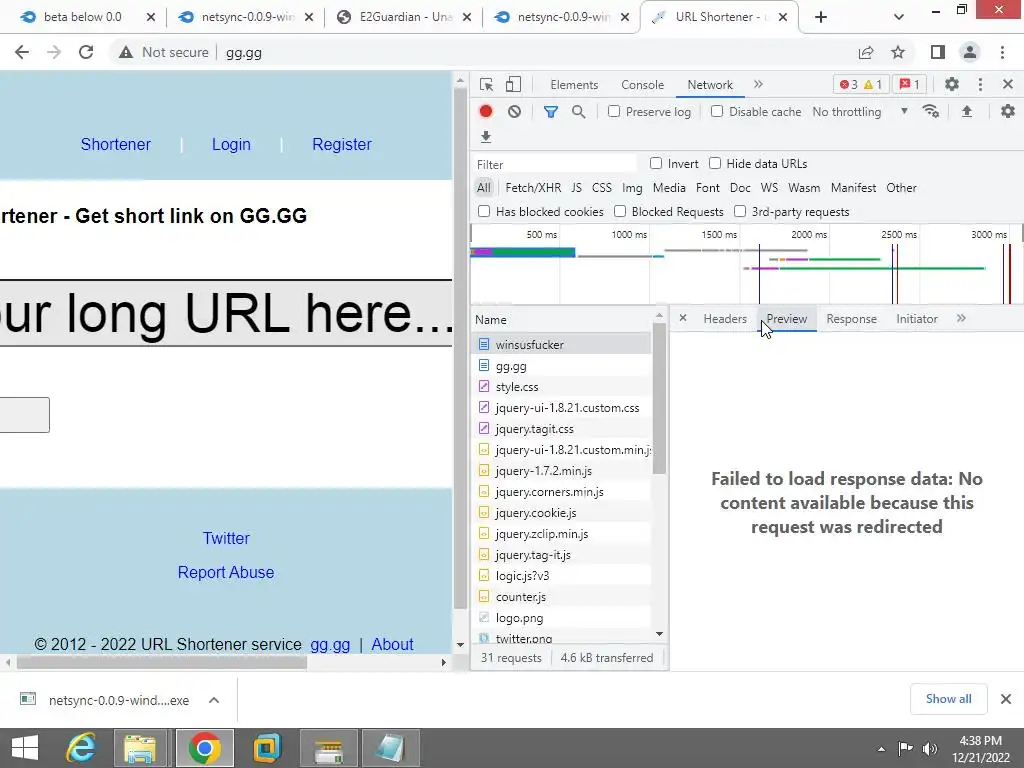This screenshot has height=768, width=1024.
Task: Switch to Console panel
Action: (643, 84)
